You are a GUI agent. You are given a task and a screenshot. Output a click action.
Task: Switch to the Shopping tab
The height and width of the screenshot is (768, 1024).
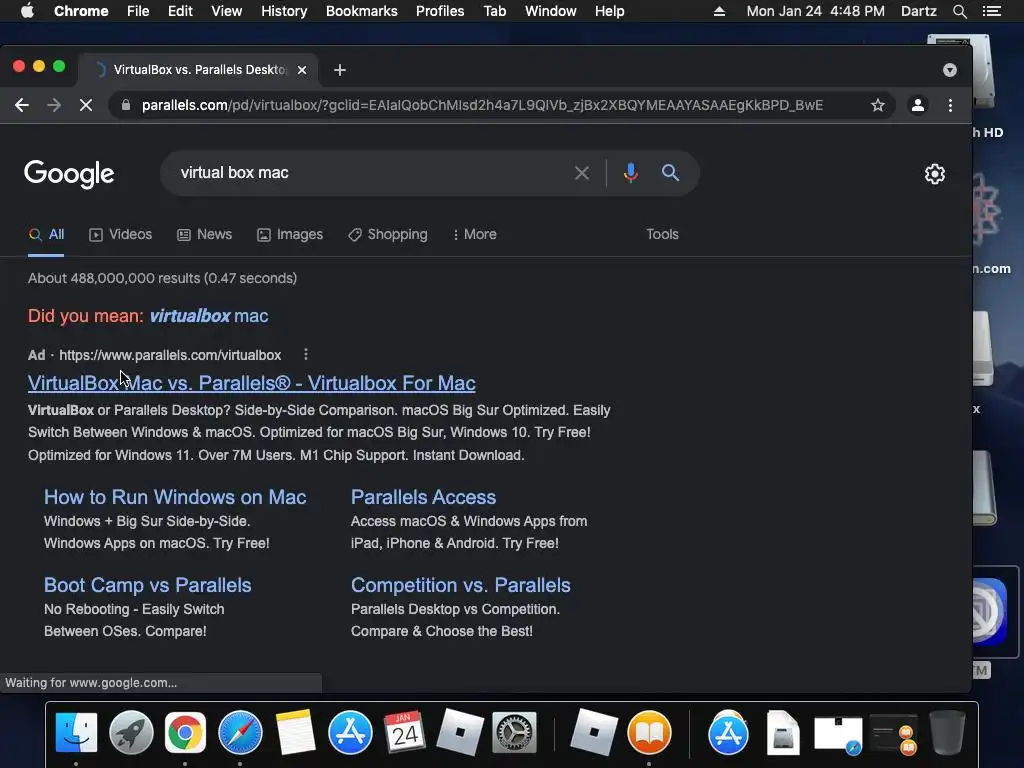[x=388, y=234]
